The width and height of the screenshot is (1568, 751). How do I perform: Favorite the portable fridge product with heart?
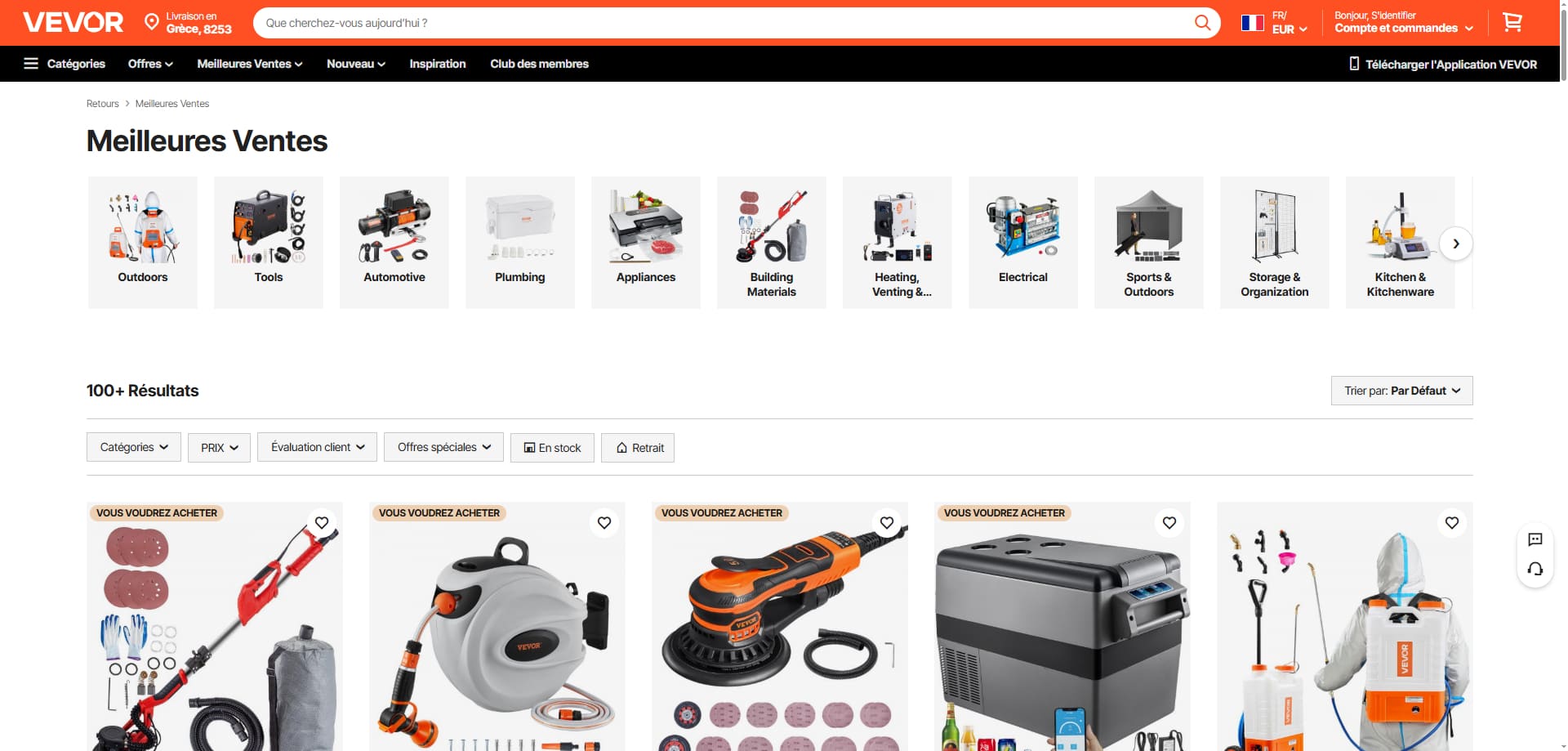coord(1169,523)
